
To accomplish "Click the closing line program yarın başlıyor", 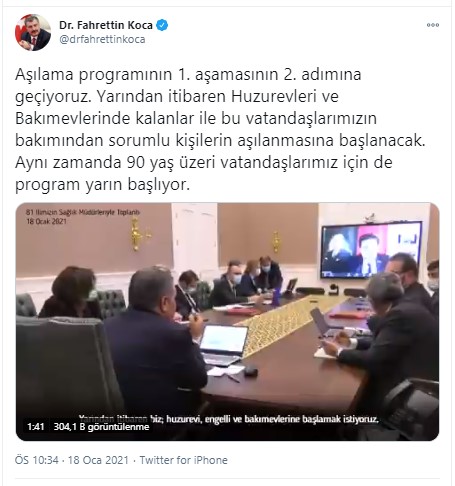I will (x=102, y=185).
